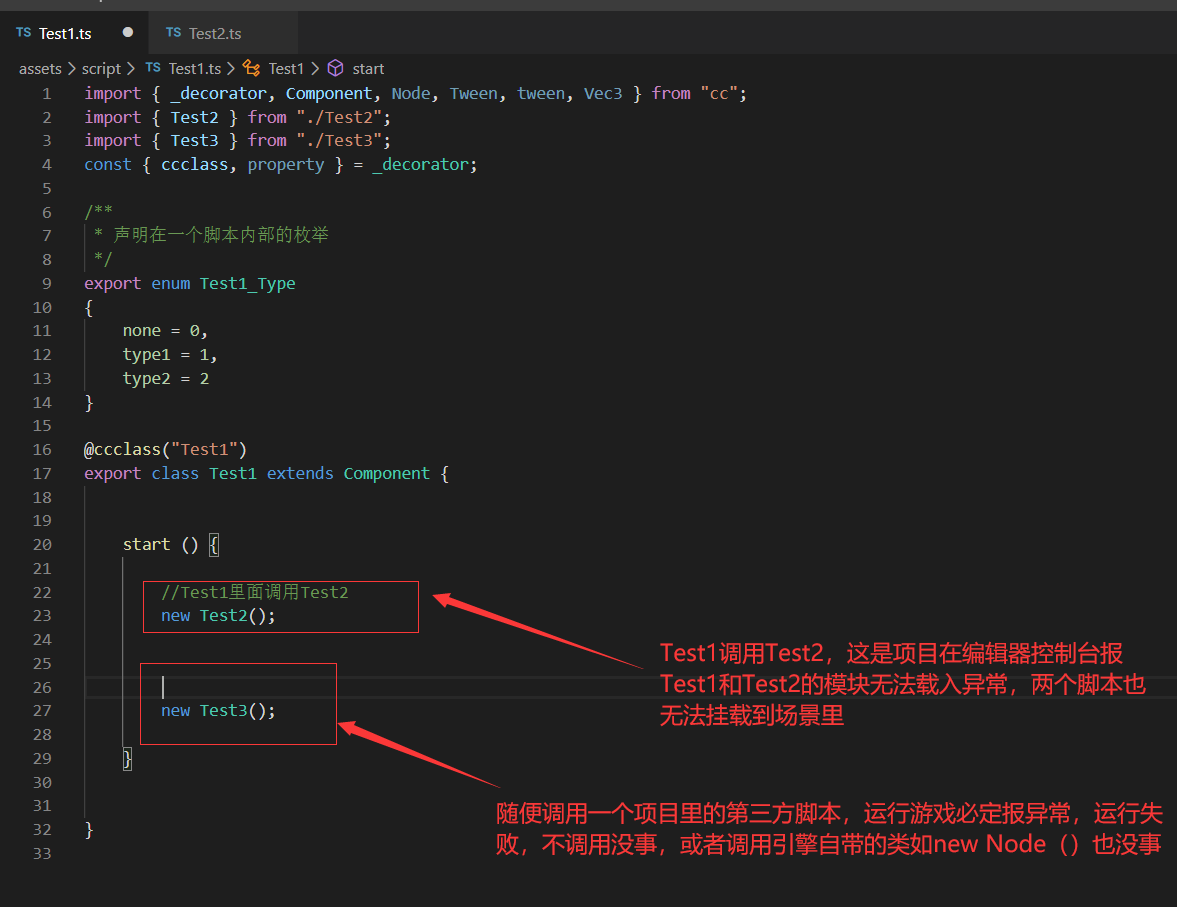Viewport: 1177px width, 907px height.
Task: Open the assets breadcrumb dropdown
Action: click(x=40, y=68)
